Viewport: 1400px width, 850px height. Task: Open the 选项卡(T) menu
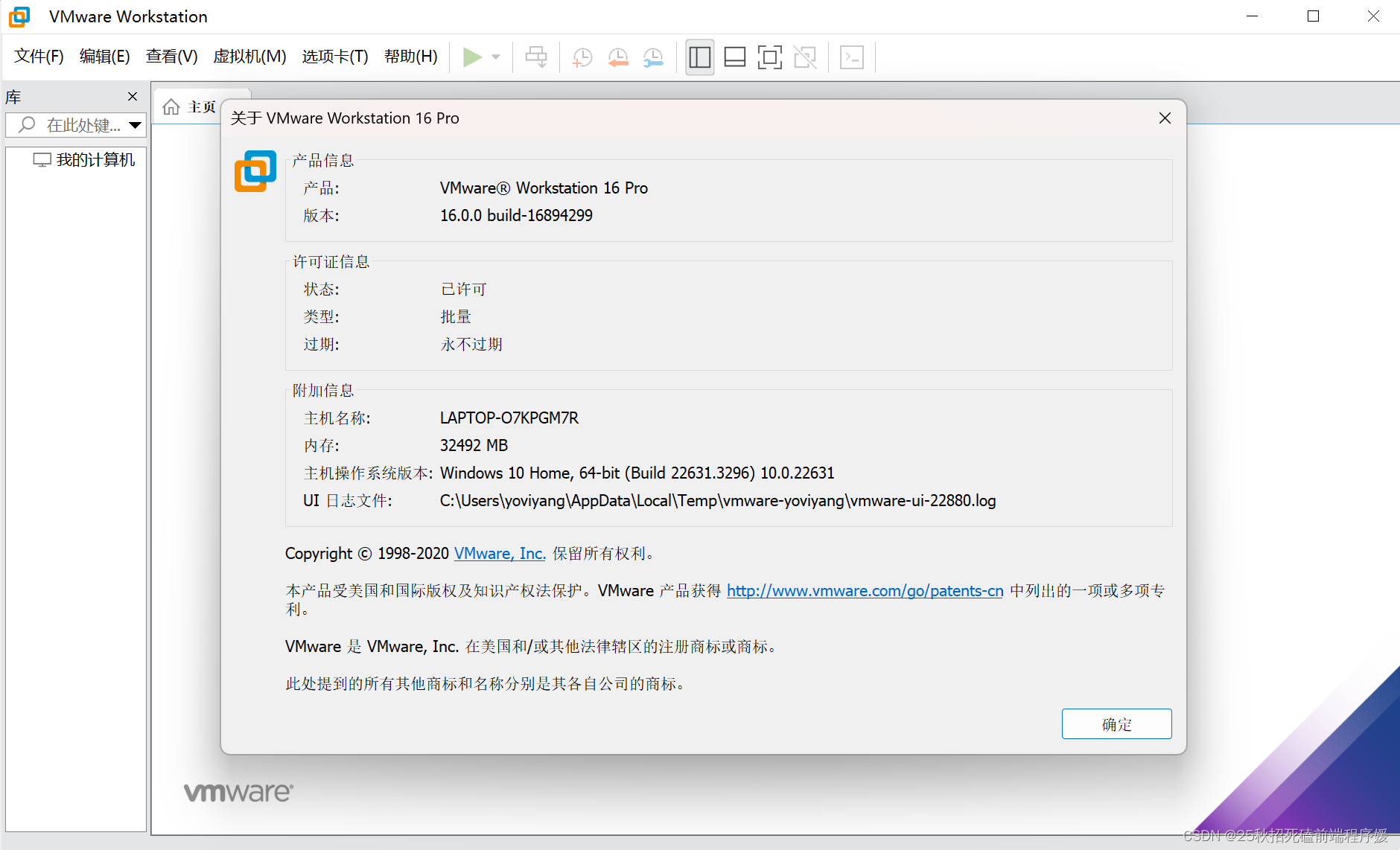(335, 57)
